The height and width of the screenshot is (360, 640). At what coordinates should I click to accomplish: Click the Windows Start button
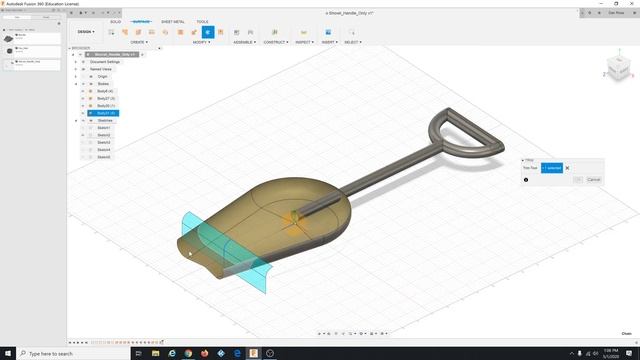point(8,353)
